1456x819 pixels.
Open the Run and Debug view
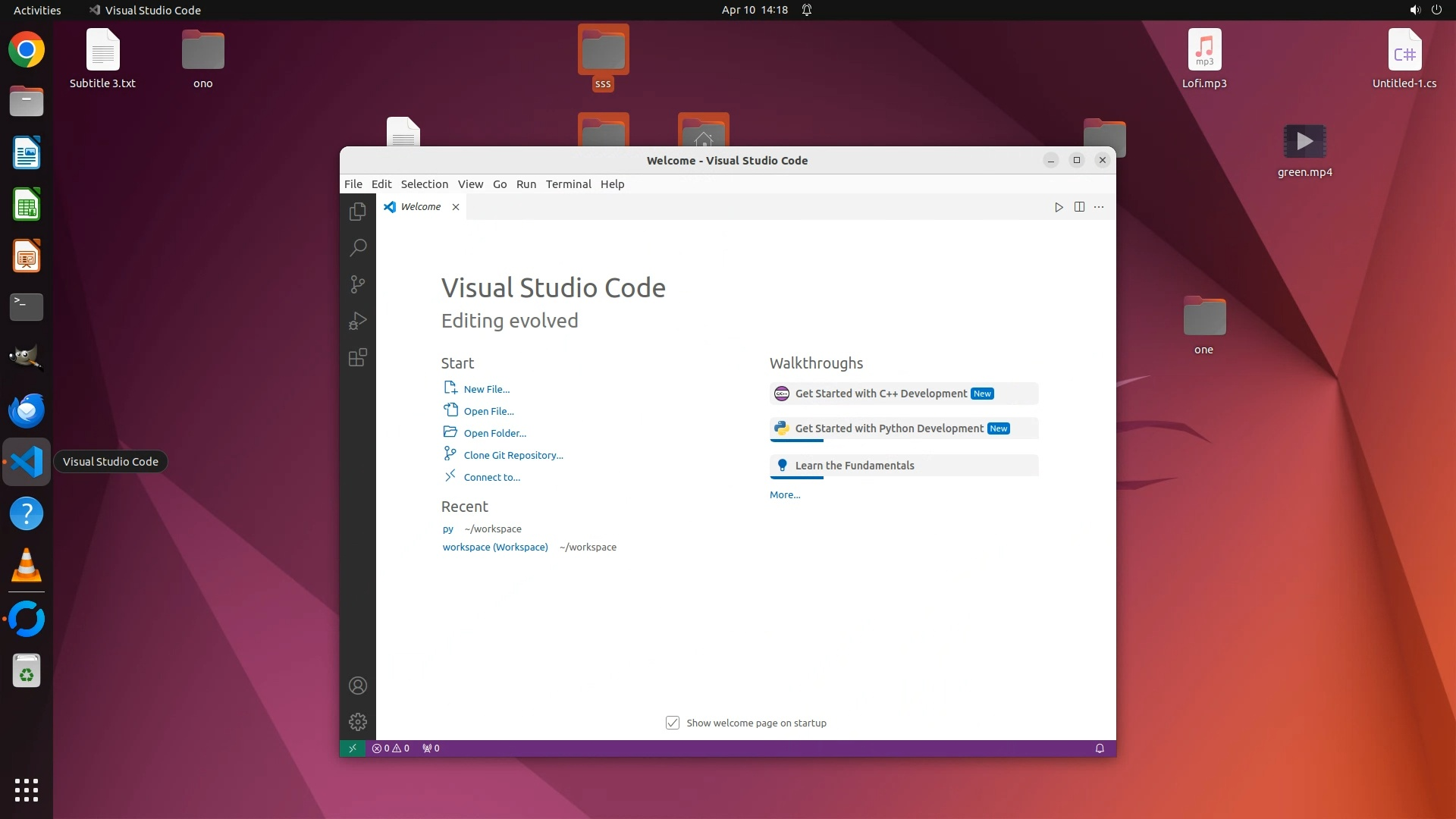[x=358, y=321]
